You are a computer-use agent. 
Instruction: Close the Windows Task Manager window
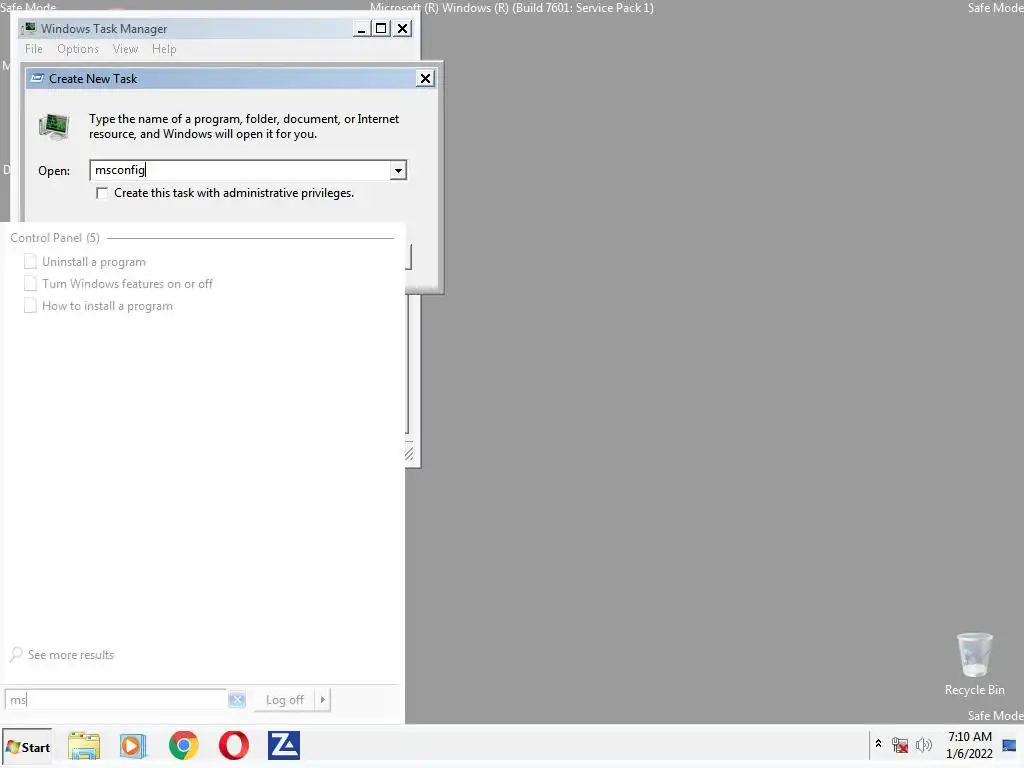[x=403, y=29]
